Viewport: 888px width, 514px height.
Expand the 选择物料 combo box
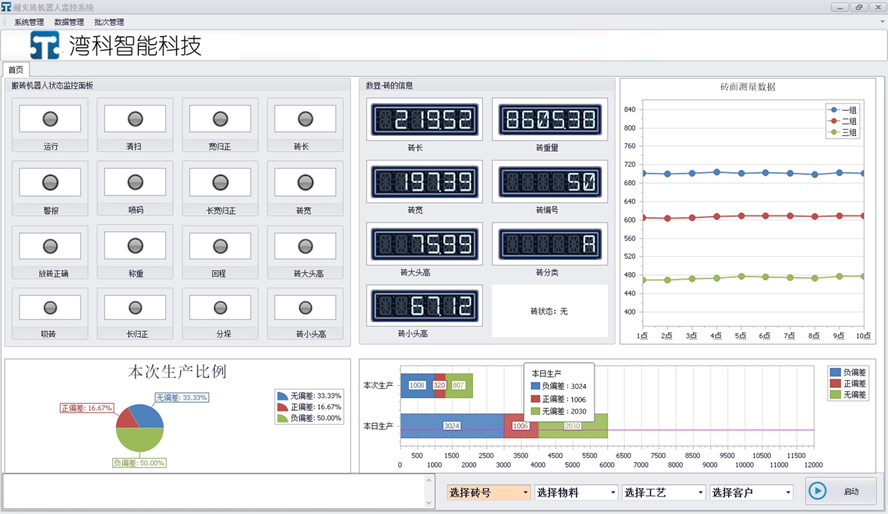577,492
